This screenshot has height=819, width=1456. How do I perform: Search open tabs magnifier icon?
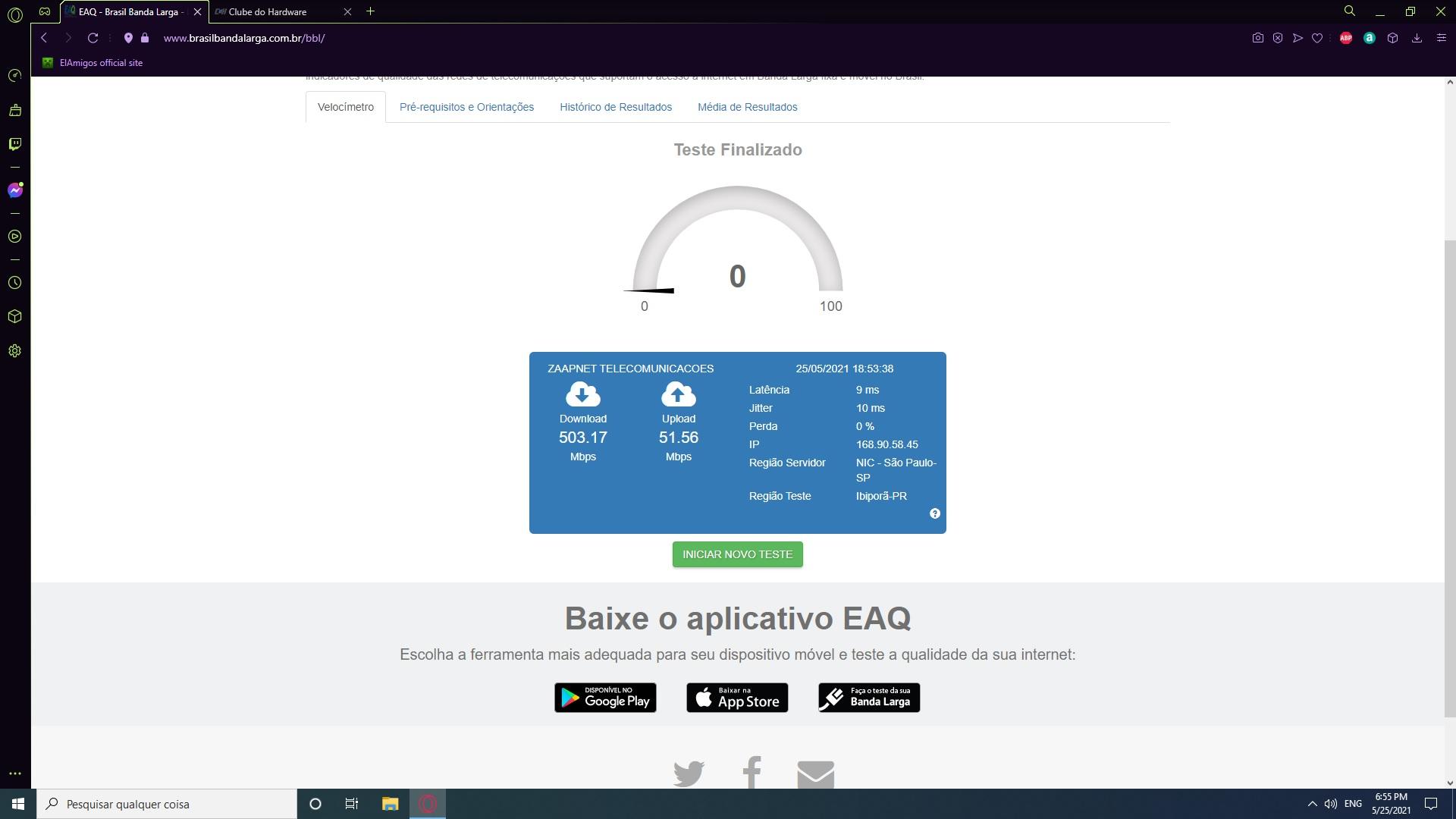coord(1350,11)
